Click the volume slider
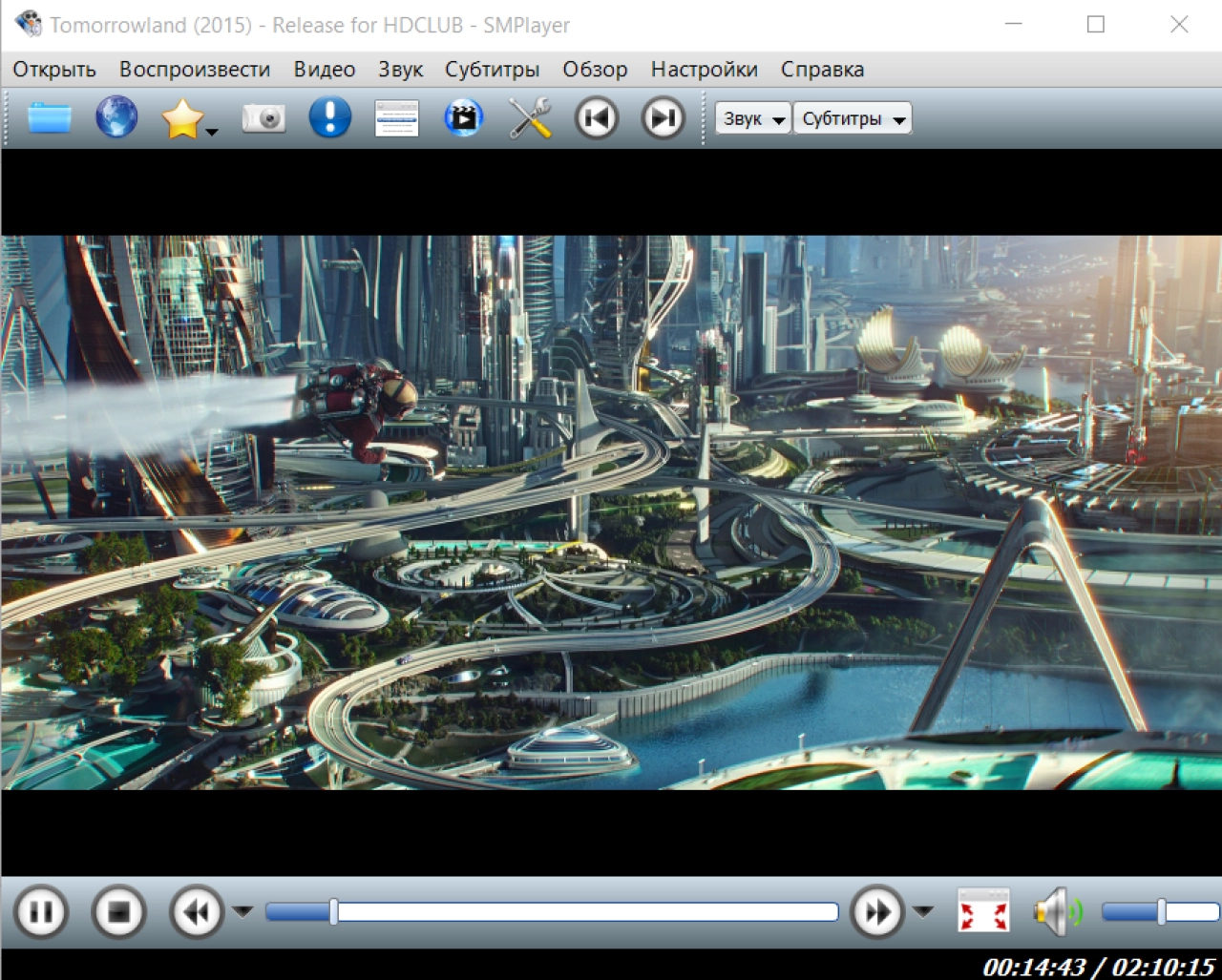Viewport: 1222px width, 980px height. point(1161,912)
